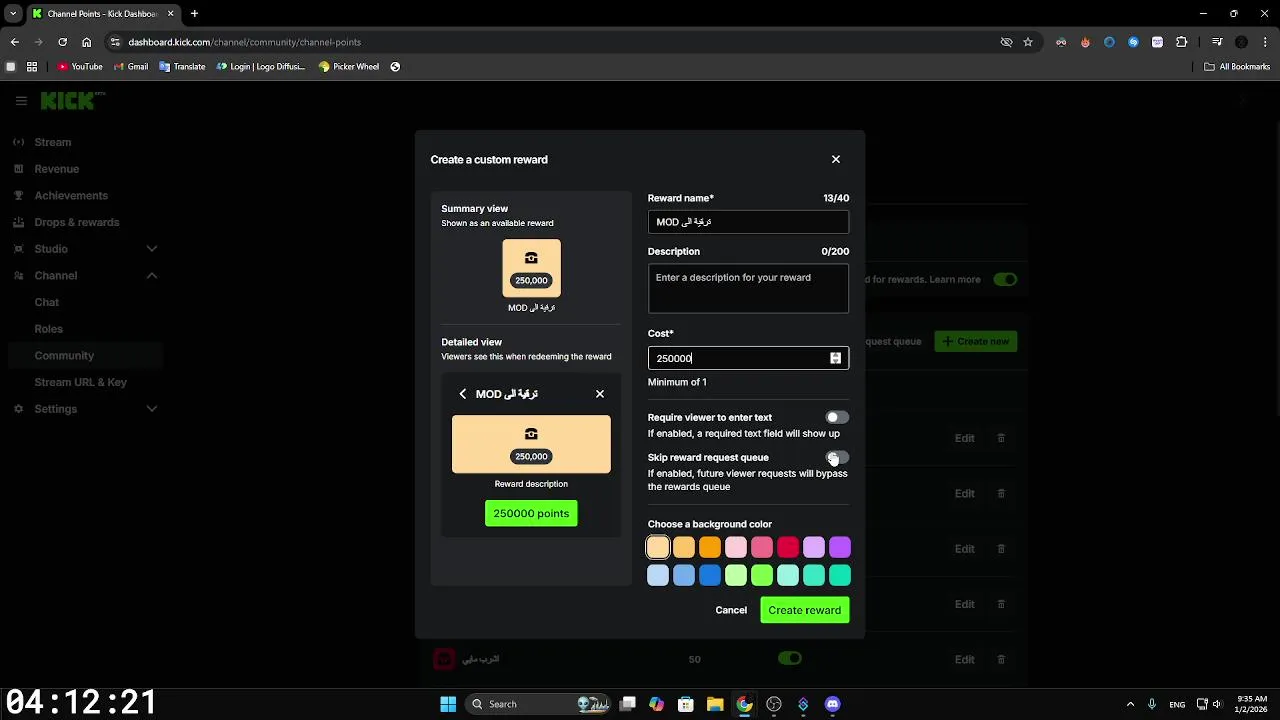Click the trash icon in the 50-point reward row
The width and height of the screenshot is (1280, 720).
point(1001,659)
